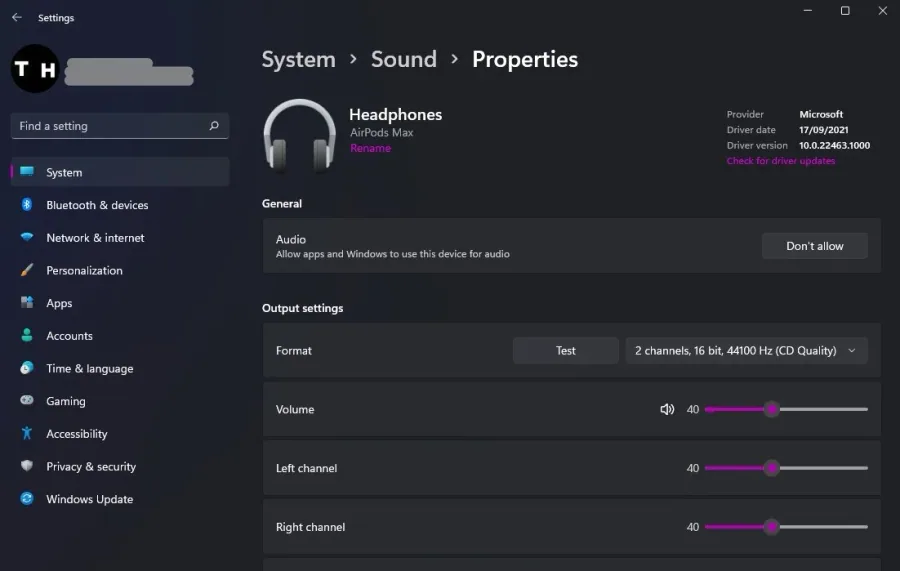Click the TH profile avatar
This screenshot has height=571, width=900.
click(x=35, y=69)
